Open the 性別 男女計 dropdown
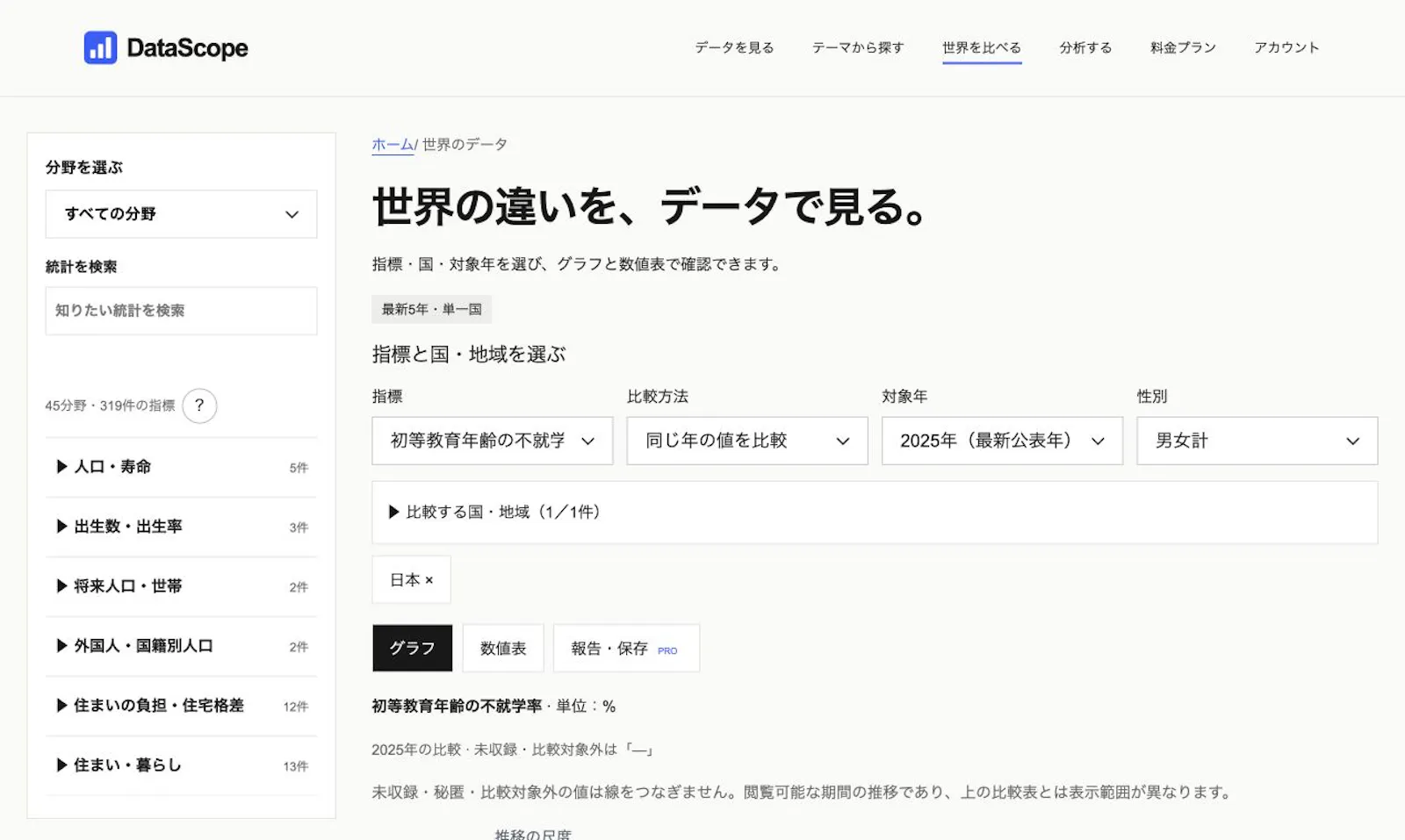This screenshot has height=840, width=1405. 1257,441
